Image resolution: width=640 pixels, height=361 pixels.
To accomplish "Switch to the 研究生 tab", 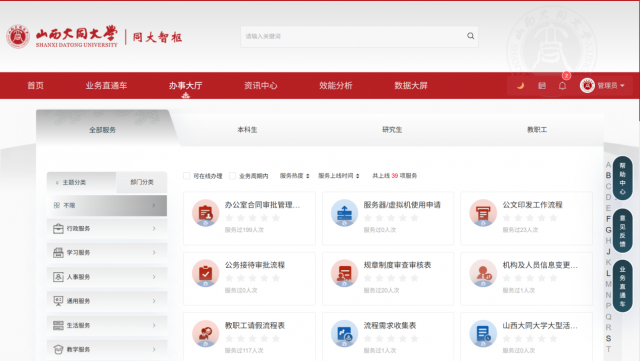I will pos(392,129).
